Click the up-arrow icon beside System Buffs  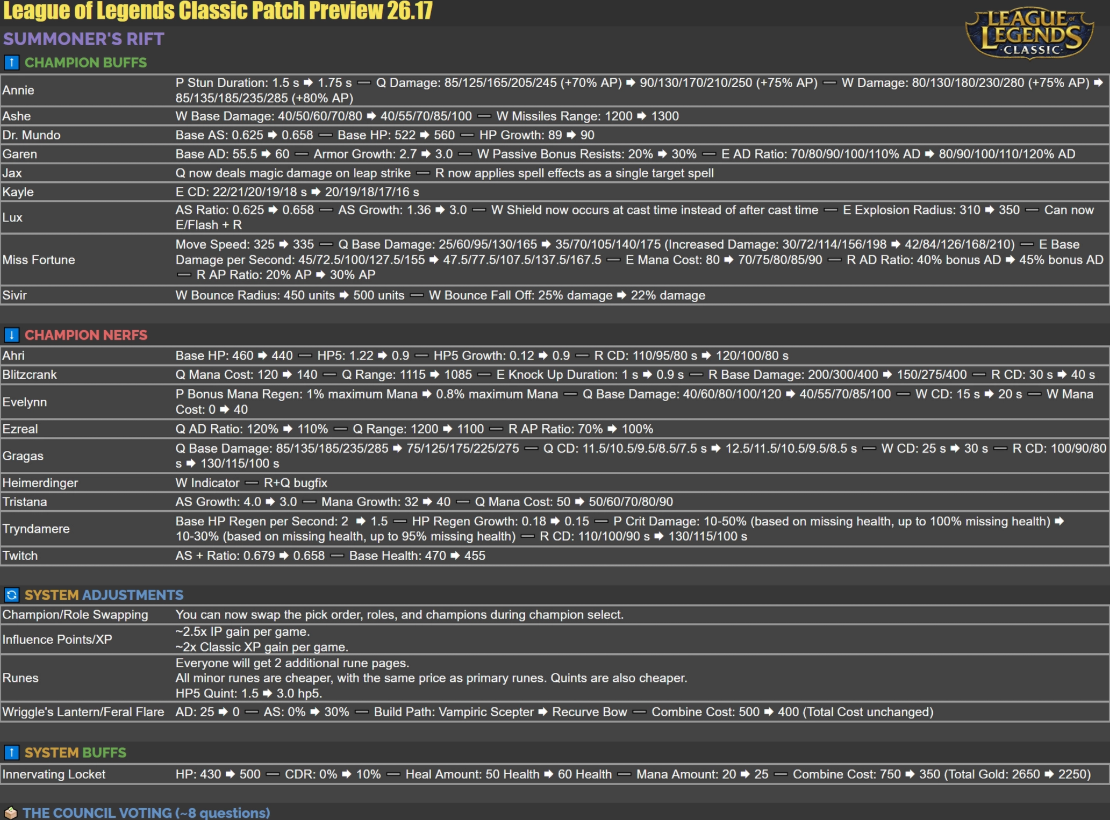pos(11,752)
